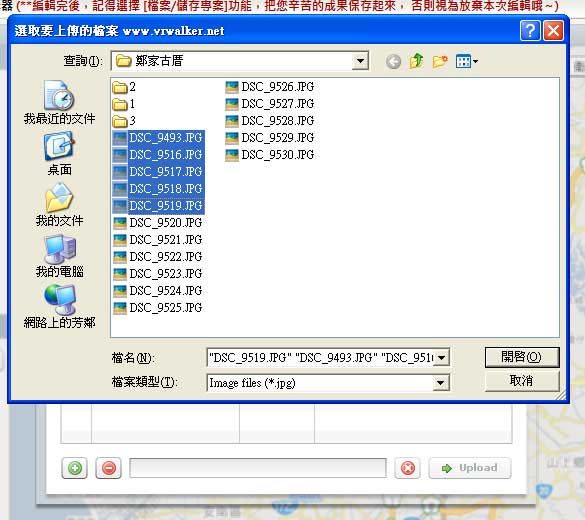The image size is (585, 520).
Task: Open 我最近的文件 shortcut
Action: click(59, 102)
